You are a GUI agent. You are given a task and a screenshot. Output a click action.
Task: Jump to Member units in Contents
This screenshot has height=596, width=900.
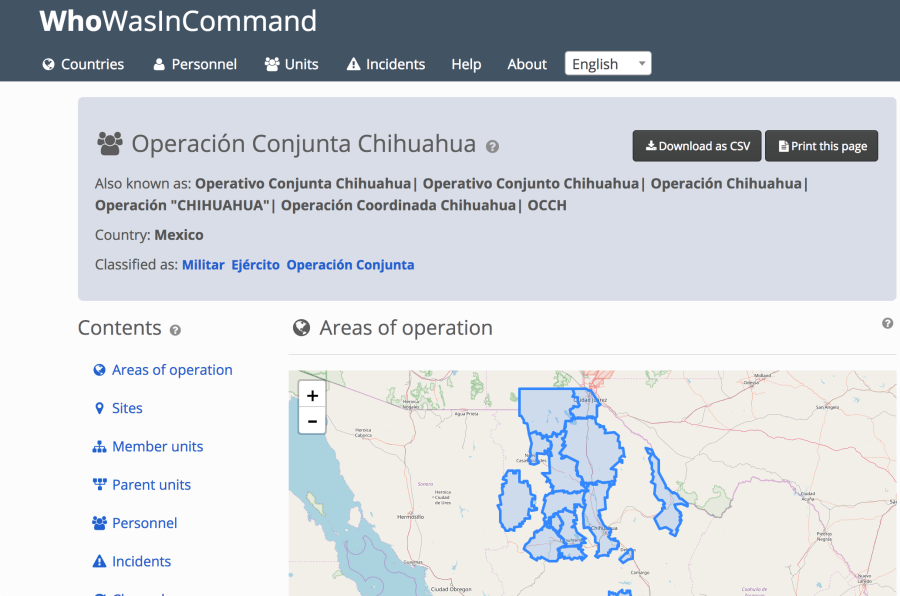[157, 447]
